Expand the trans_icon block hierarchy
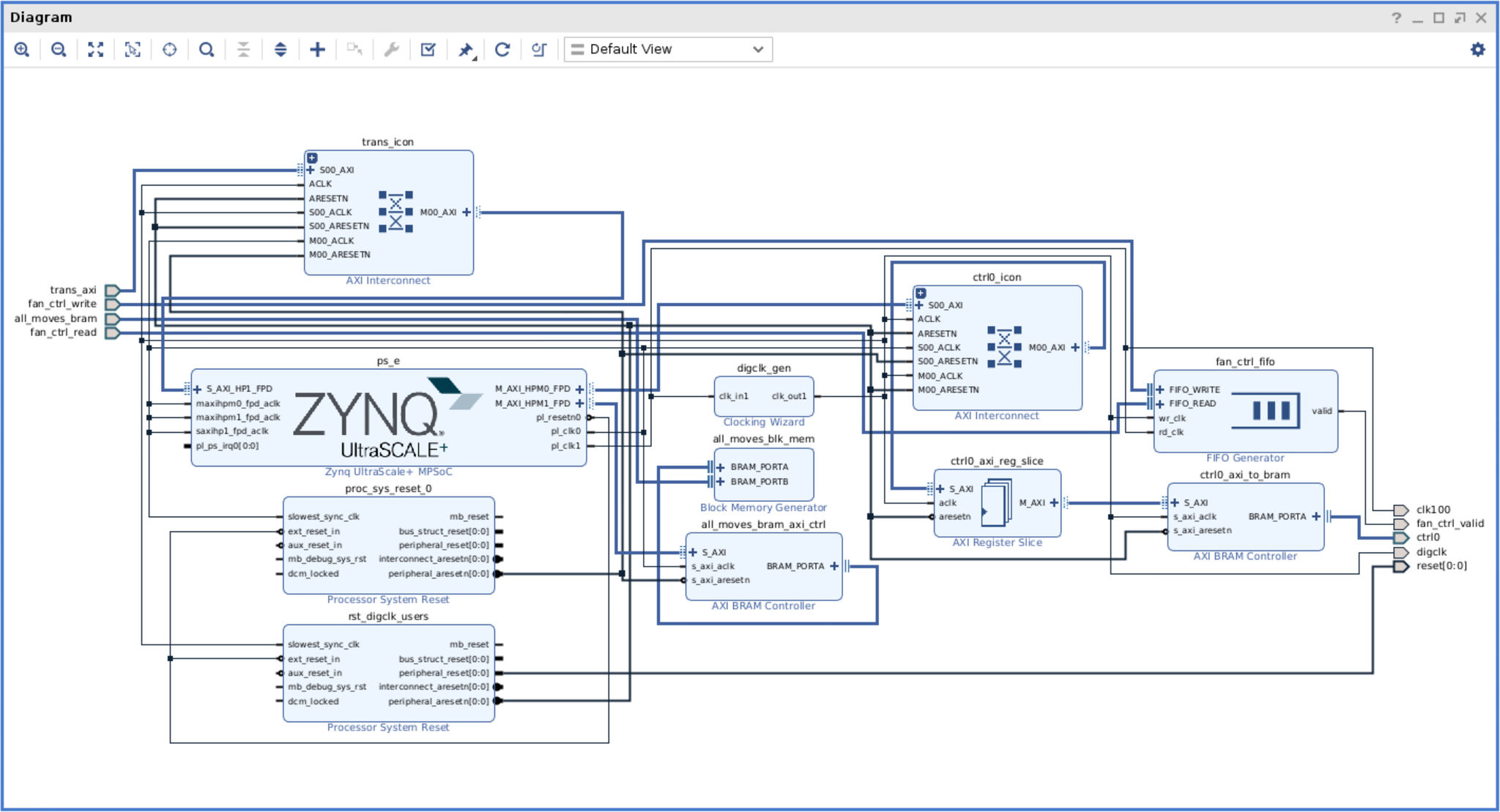This screenshot has width=1500, height=812. click(312, 158)
